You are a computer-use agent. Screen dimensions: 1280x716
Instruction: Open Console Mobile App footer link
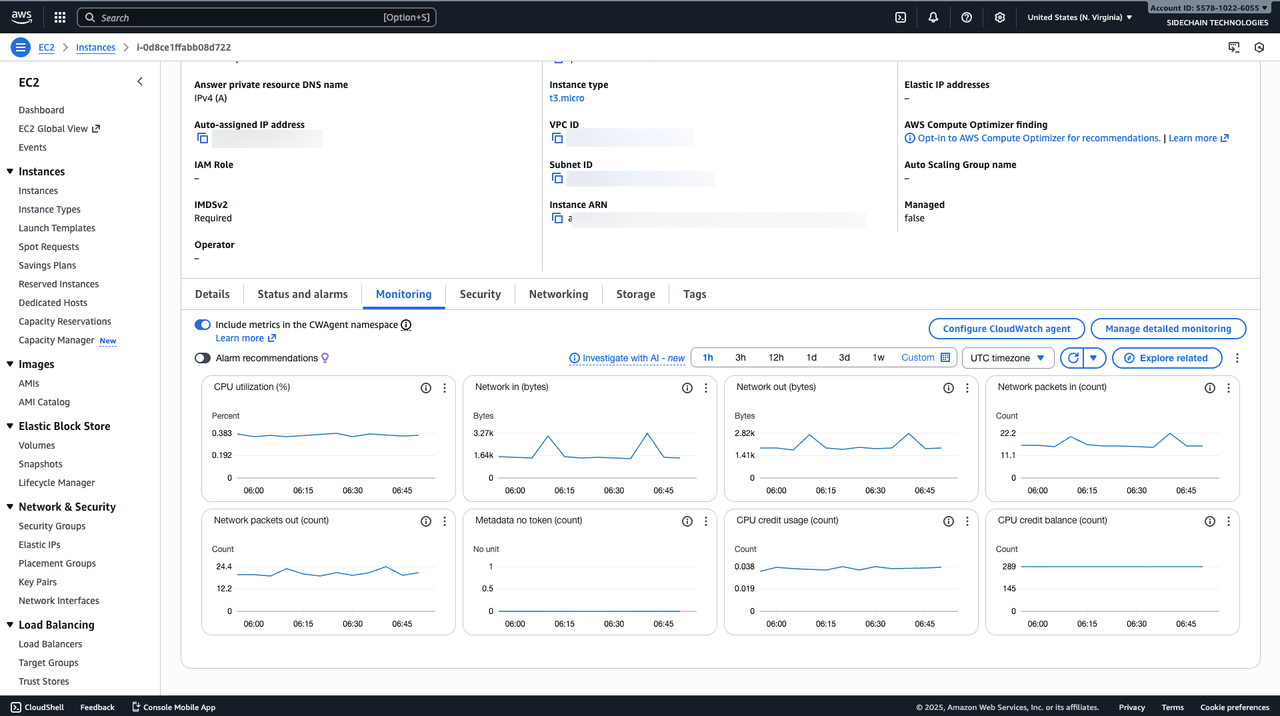pyautogui.click(x=173, y=707)
